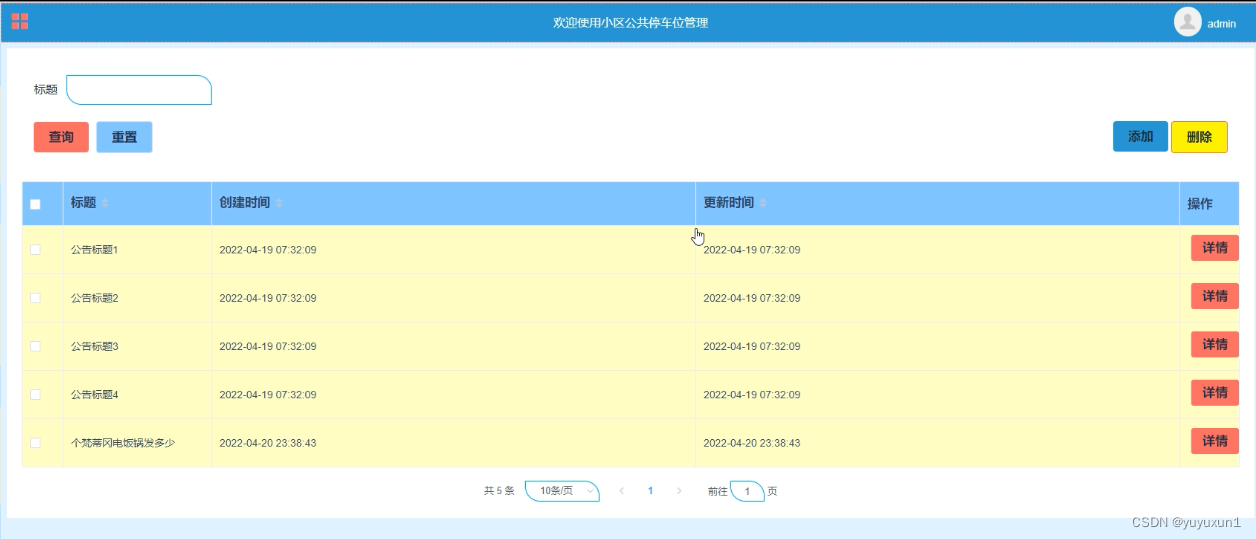The image size is (1256, 539).
Task: Sort by 创建时间 column sort arrows
Action: 280,203
